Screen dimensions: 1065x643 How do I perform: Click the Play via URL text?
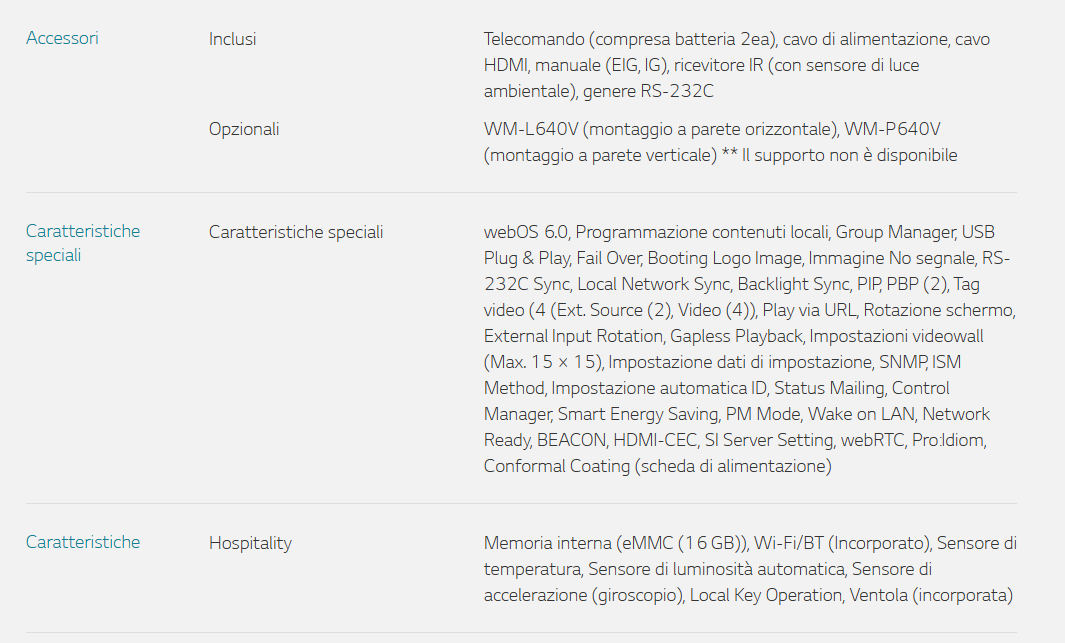809,310
